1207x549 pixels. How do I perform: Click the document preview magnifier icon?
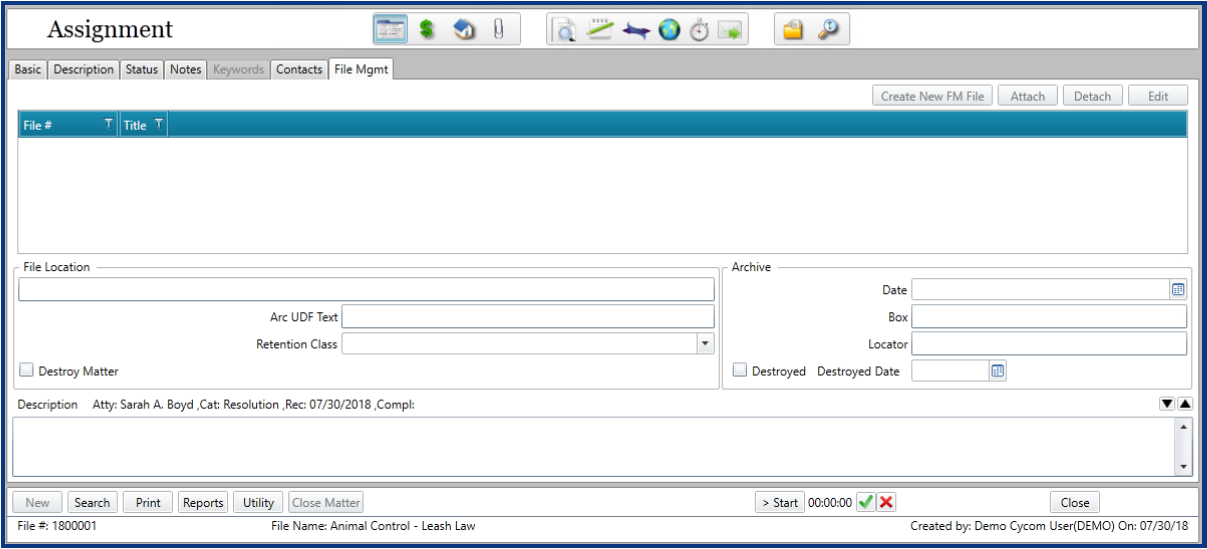(x=565, y=31)
